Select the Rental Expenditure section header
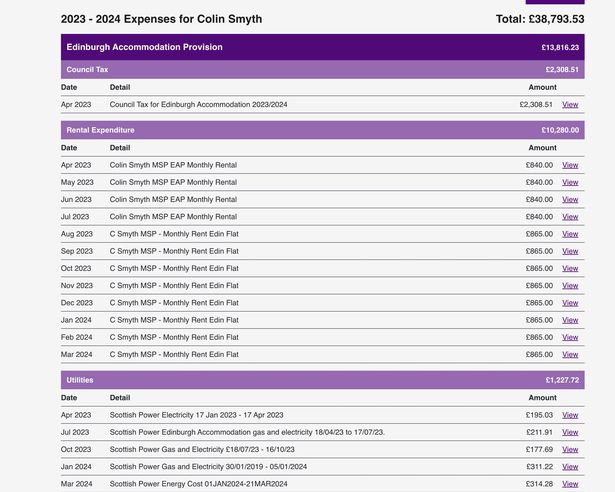 click(322, 130)
